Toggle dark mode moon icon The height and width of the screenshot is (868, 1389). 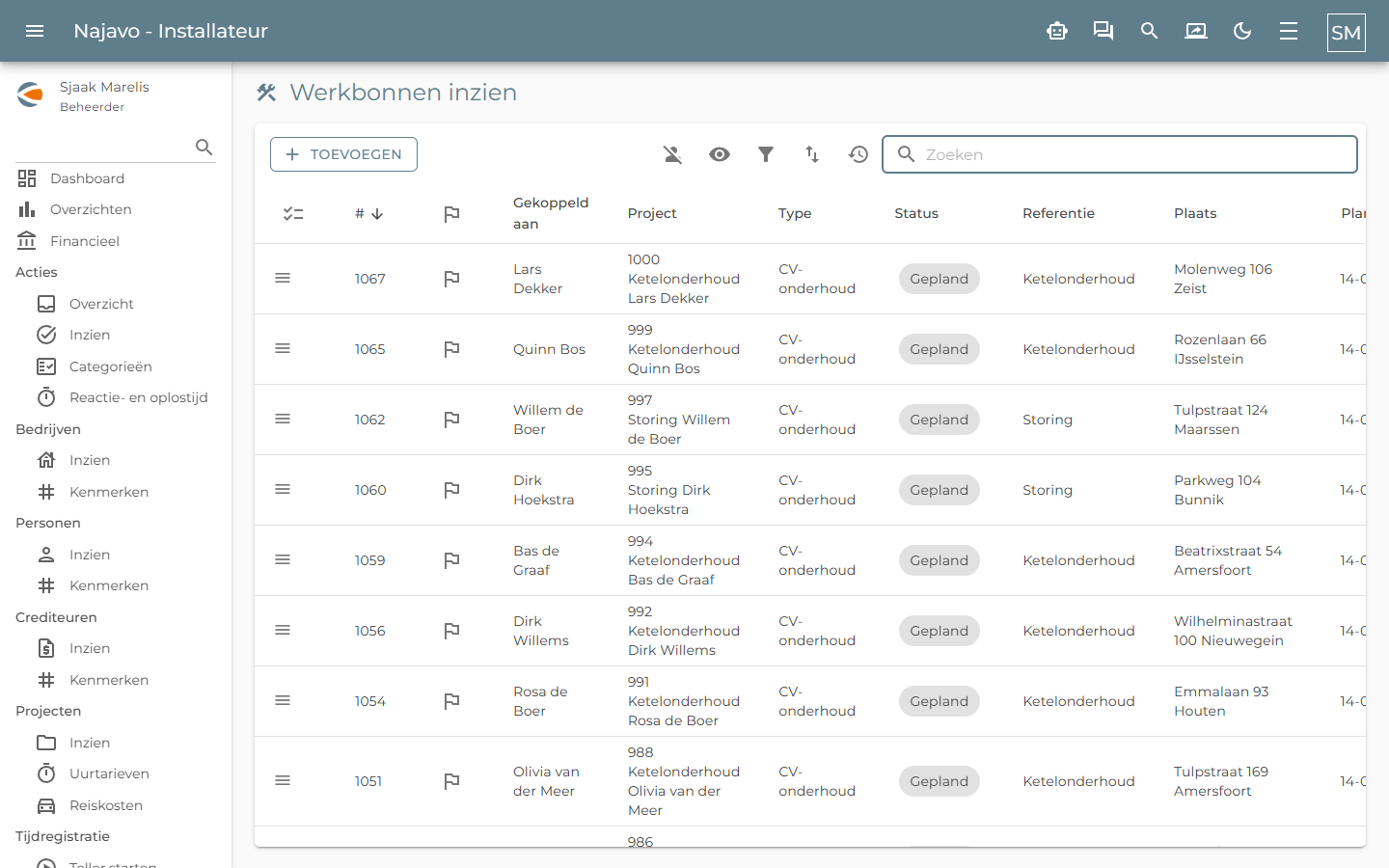click(x=1242, y=31)
